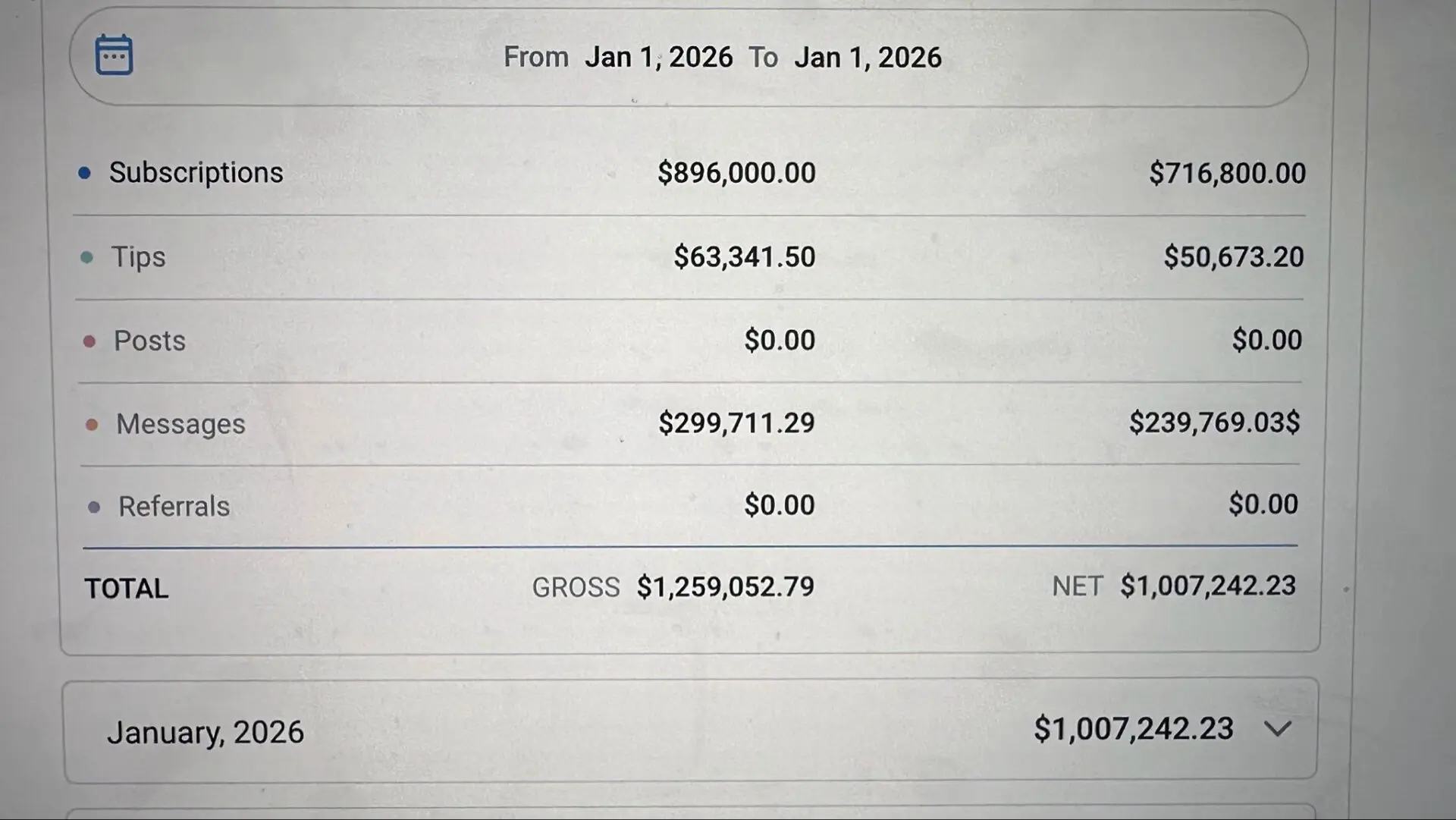
Task: Click the red Posts category dot
Action: [x=89, y=341]
